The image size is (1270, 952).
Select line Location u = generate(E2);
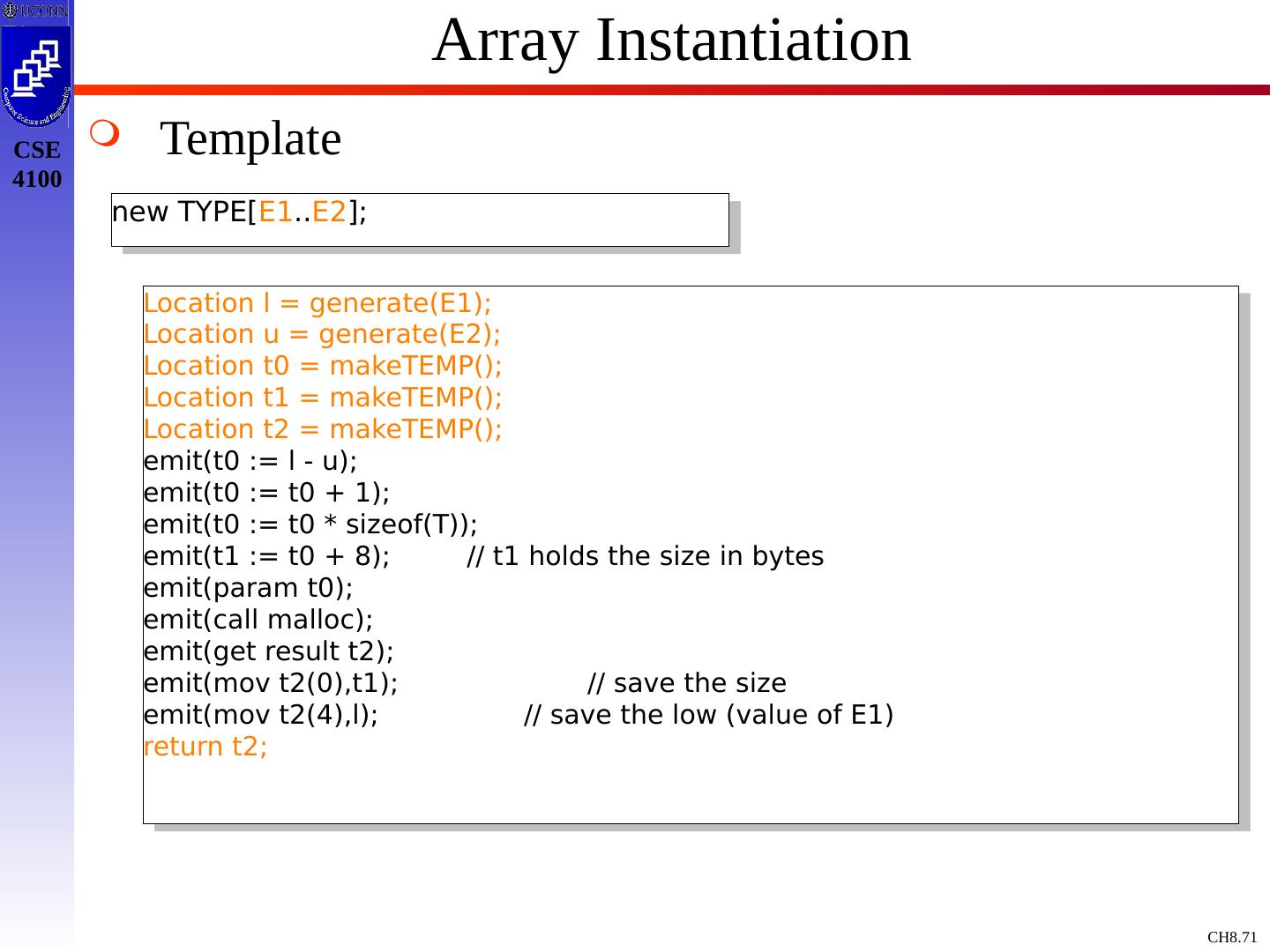pyautogui.click(x=322, y=335)
